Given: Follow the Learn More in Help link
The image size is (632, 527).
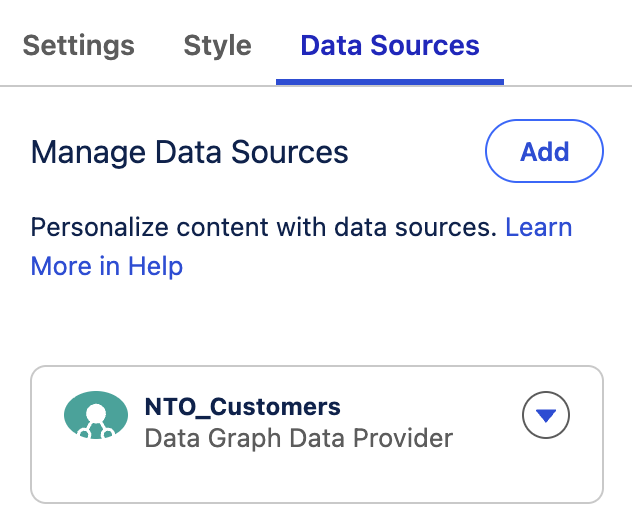Looking at the screenshot, I should [538, 228].
